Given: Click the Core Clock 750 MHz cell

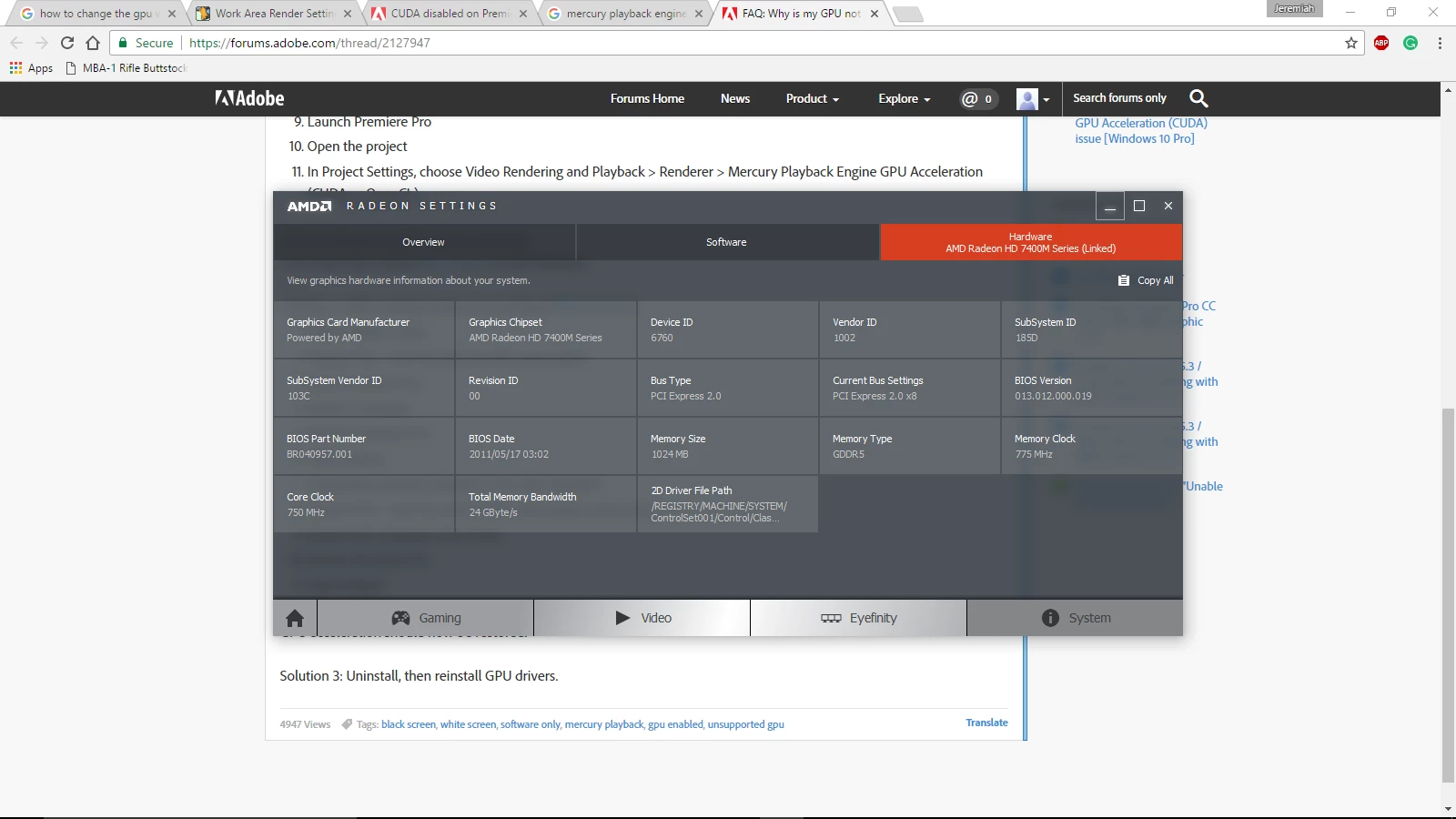Looking at the screenshot, I should [x=364, y=504].
